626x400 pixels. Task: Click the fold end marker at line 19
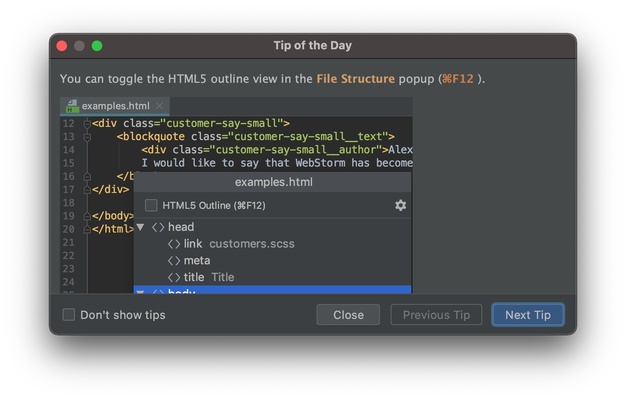(87, 216)
